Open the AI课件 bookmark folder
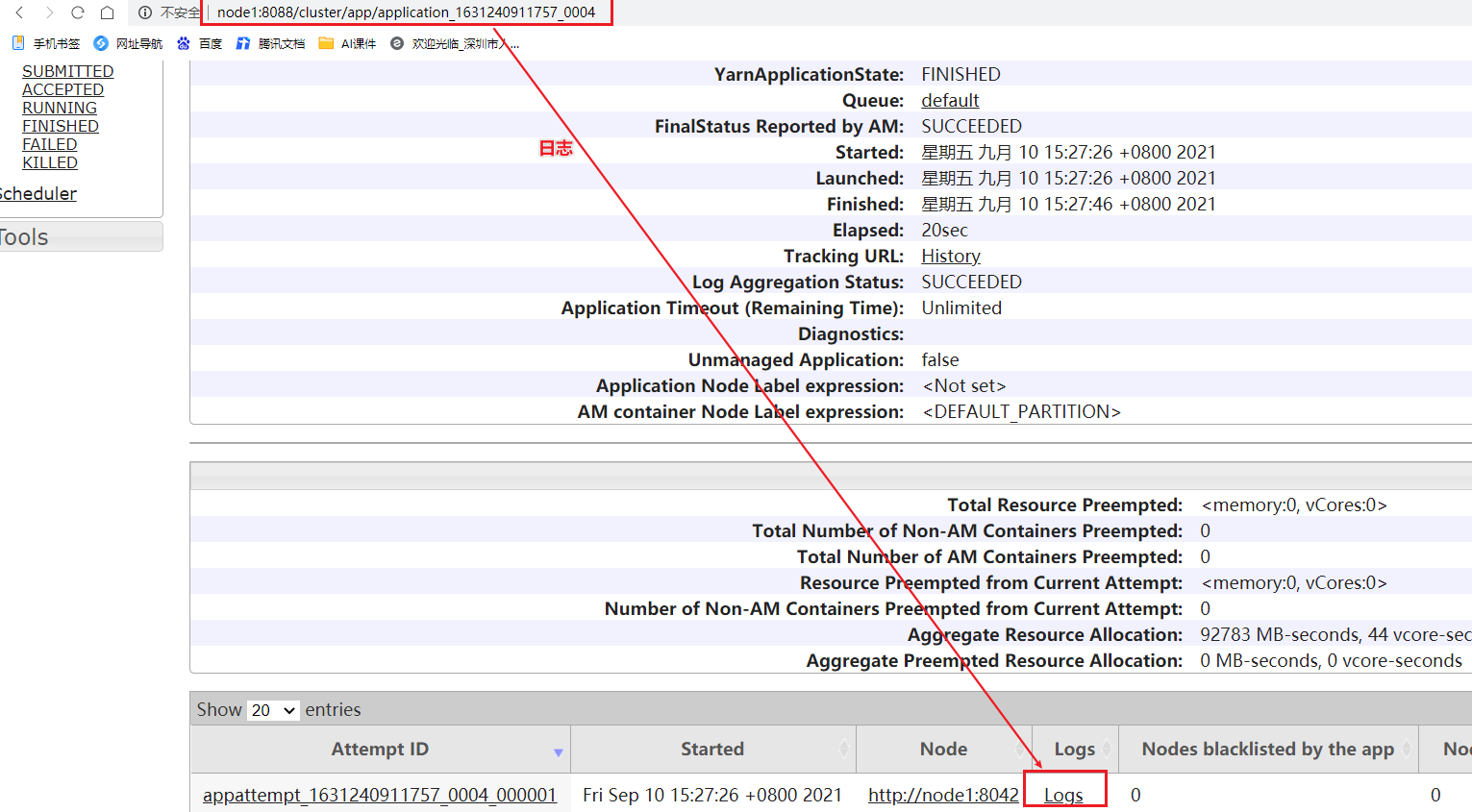 coord(347,43)
